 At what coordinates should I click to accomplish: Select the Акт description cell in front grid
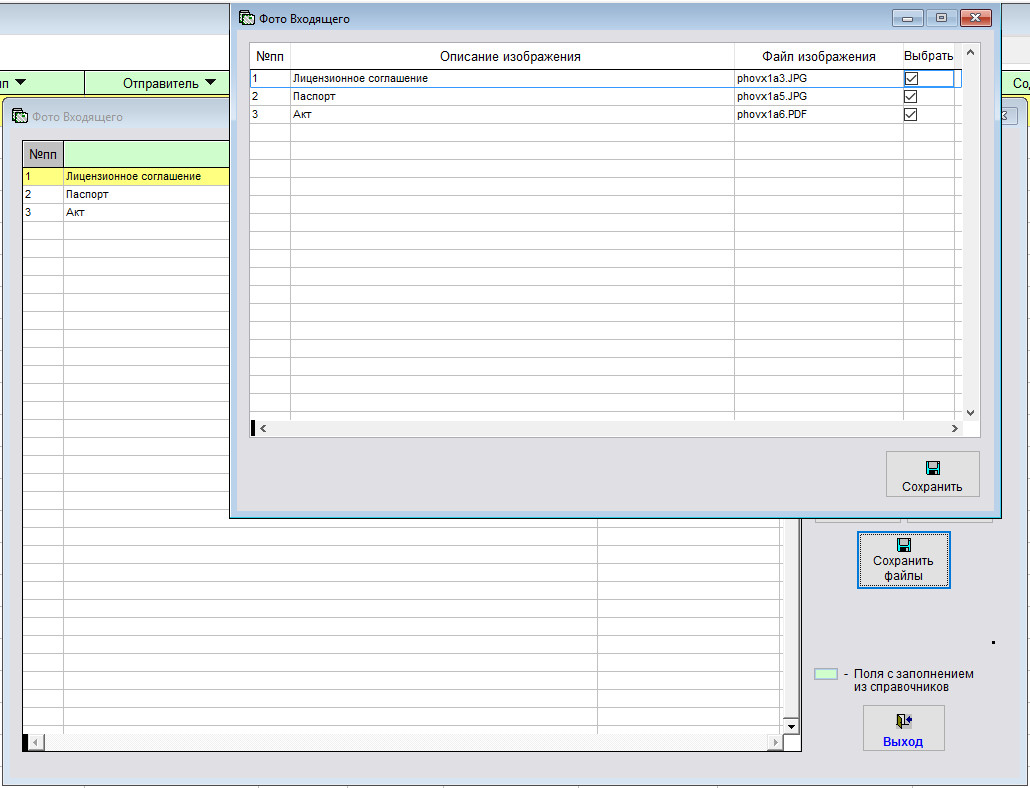click(x=510, y=115)
